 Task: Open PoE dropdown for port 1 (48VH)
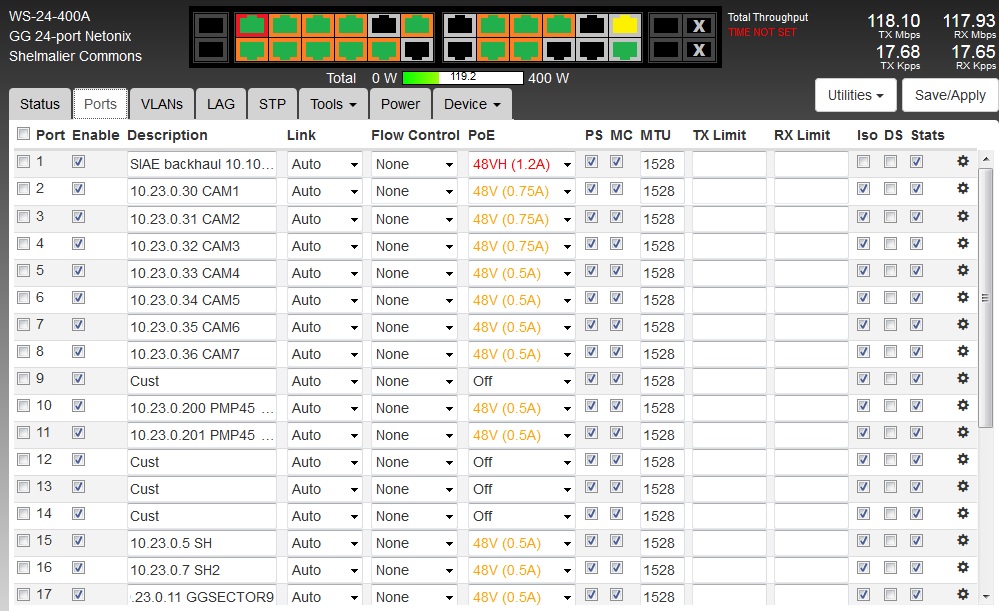522,164
